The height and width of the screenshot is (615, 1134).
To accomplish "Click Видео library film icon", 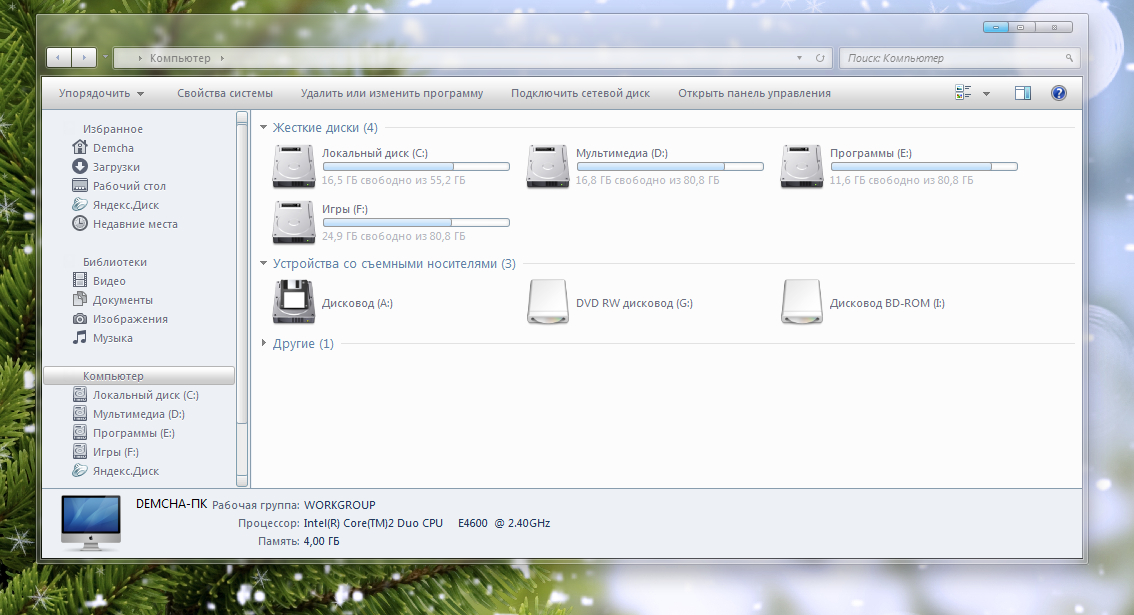I will 80,280.
